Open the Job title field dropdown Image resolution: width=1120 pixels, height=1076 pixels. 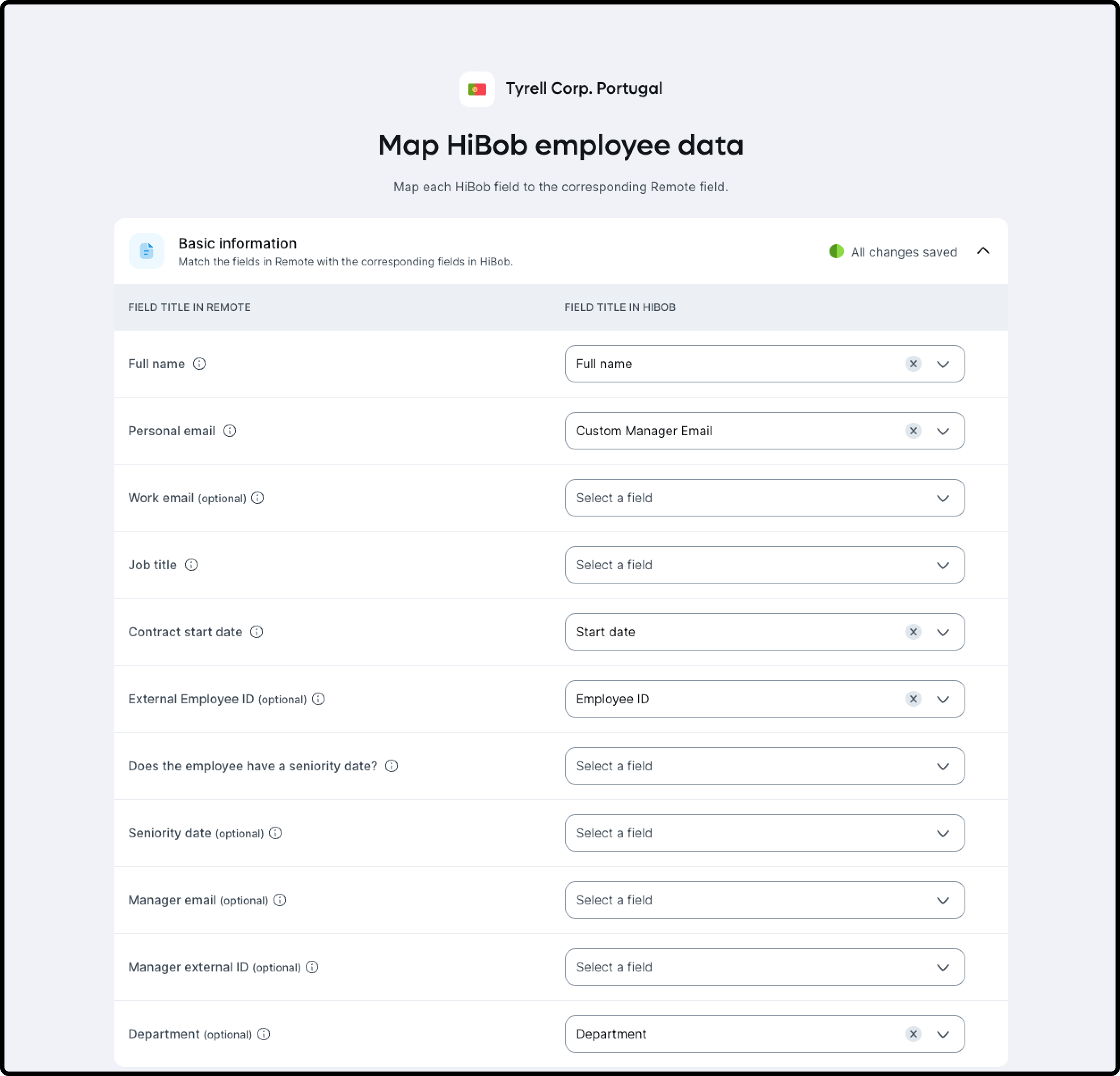[943, 564]
